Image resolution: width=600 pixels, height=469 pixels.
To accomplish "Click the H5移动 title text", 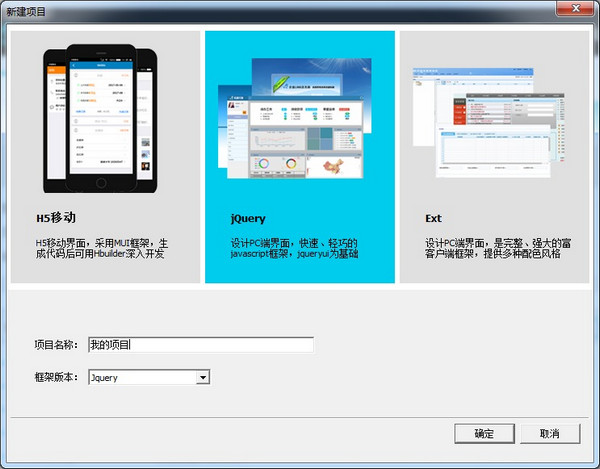I will (56, 218).
